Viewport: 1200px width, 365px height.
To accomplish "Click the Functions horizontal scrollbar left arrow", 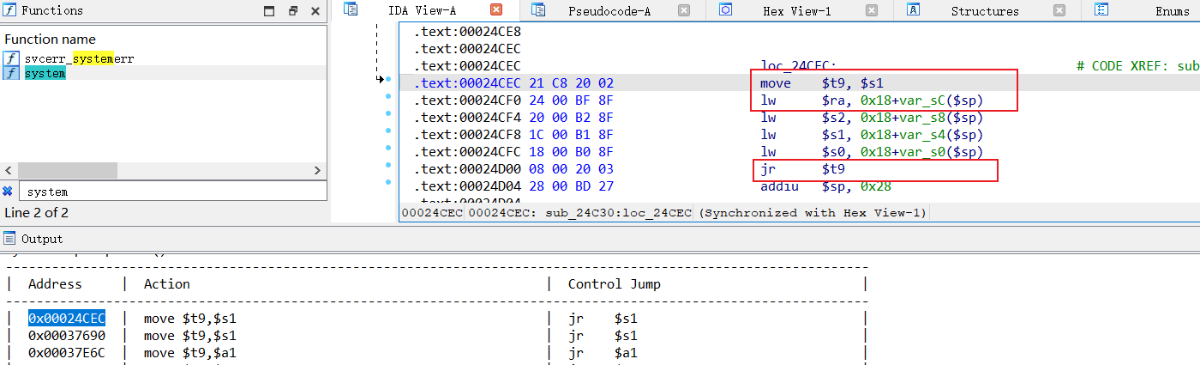I will coord(9,171).
